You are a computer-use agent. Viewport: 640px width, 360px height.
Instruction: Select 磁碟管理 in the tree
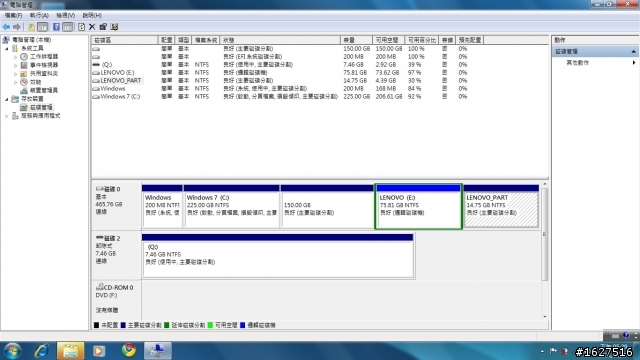[41, 107]
